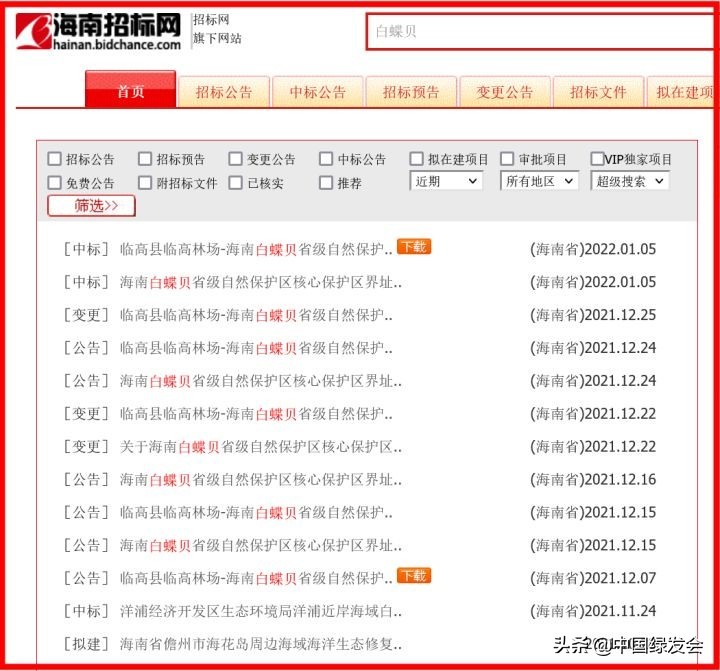Check the VIP独家项目 checkbox

click(597, 159)
